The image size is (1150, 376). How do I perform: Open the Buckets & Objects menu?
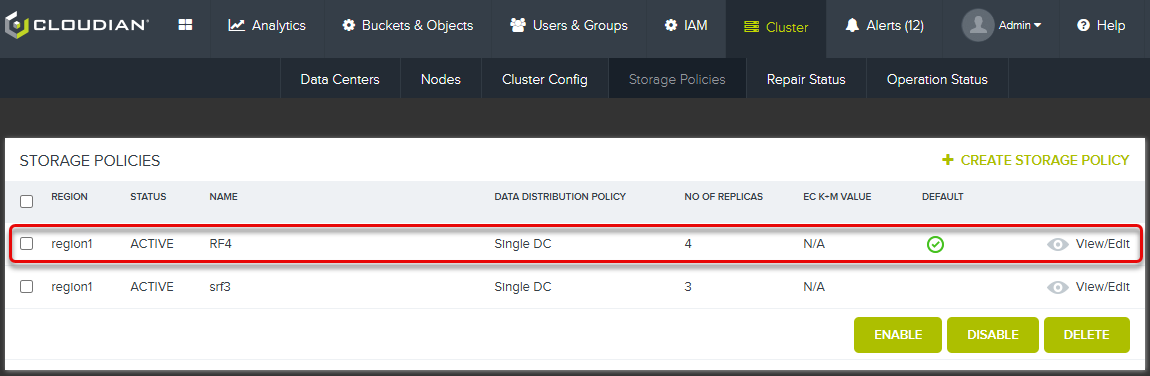[x=408, y=26]
